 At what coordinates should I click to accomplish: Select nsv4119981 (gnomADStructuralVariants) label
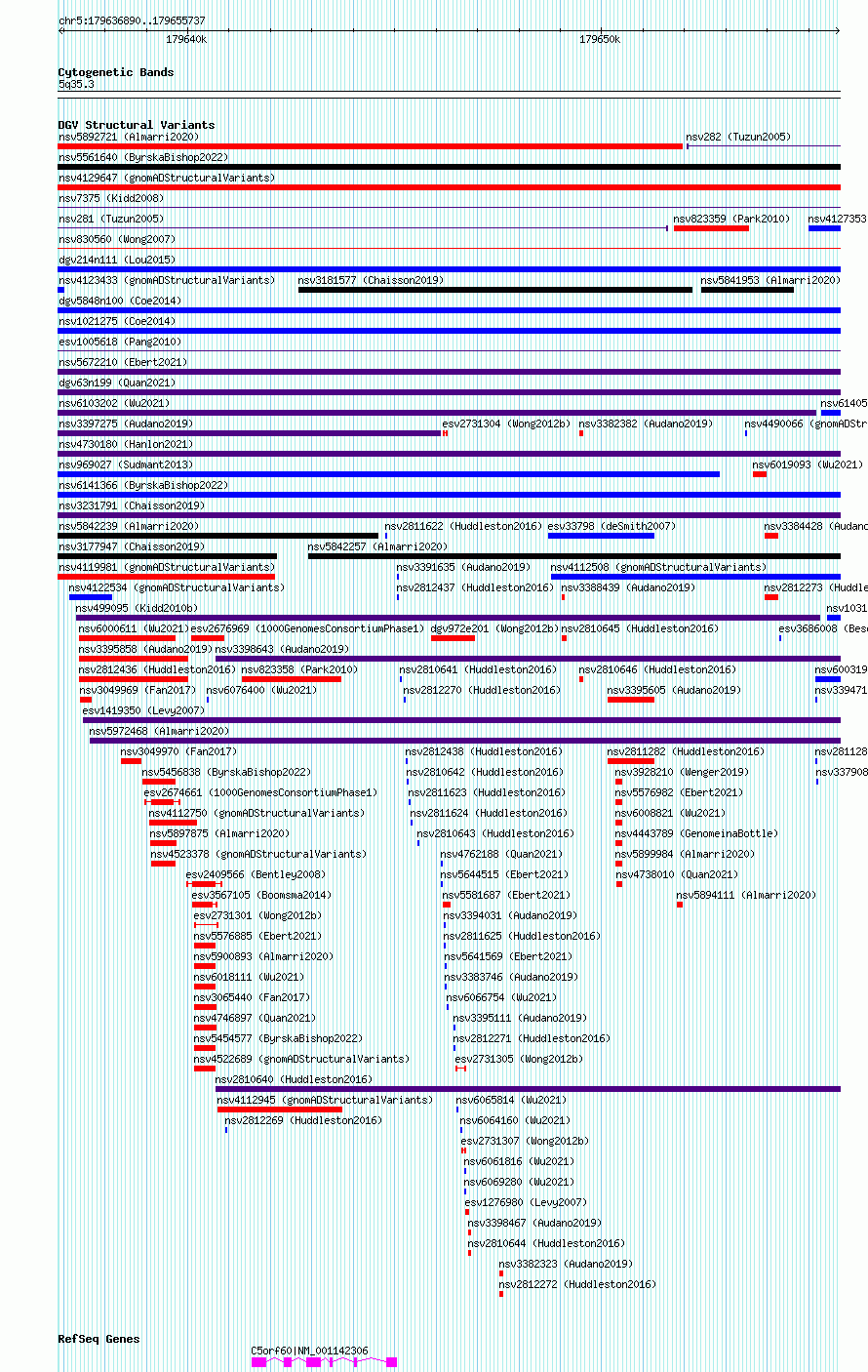point(167,567)
